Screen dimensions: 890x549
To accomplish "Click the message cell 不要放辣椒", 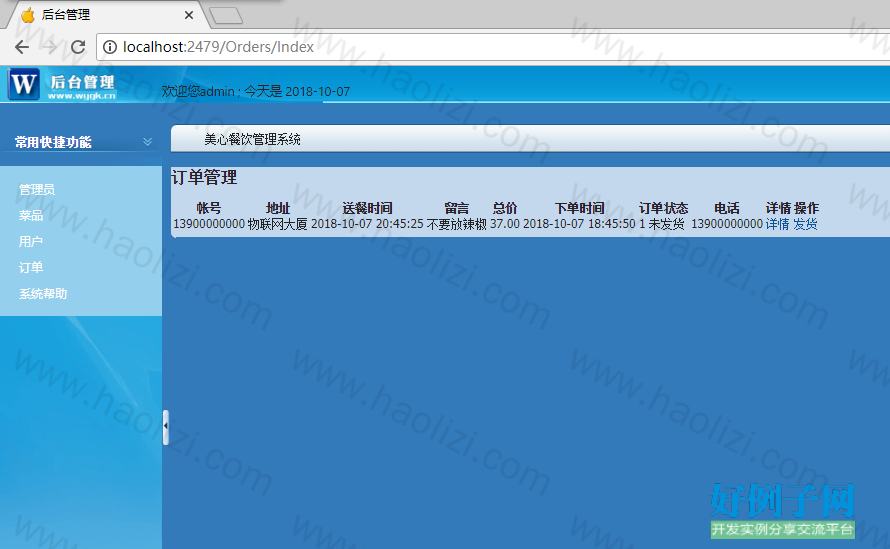I will (x=456, y=224).
